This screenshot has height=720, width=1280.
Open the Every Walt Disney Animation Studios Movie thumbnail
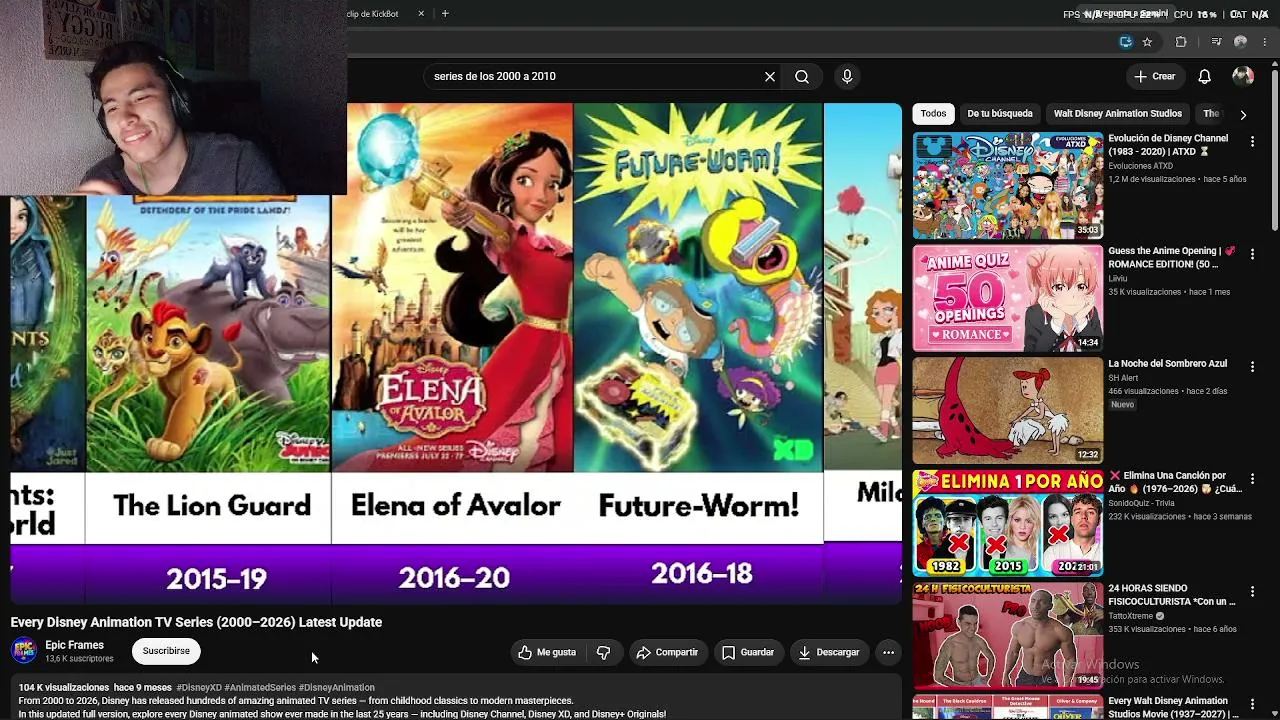click(1007, 707)
